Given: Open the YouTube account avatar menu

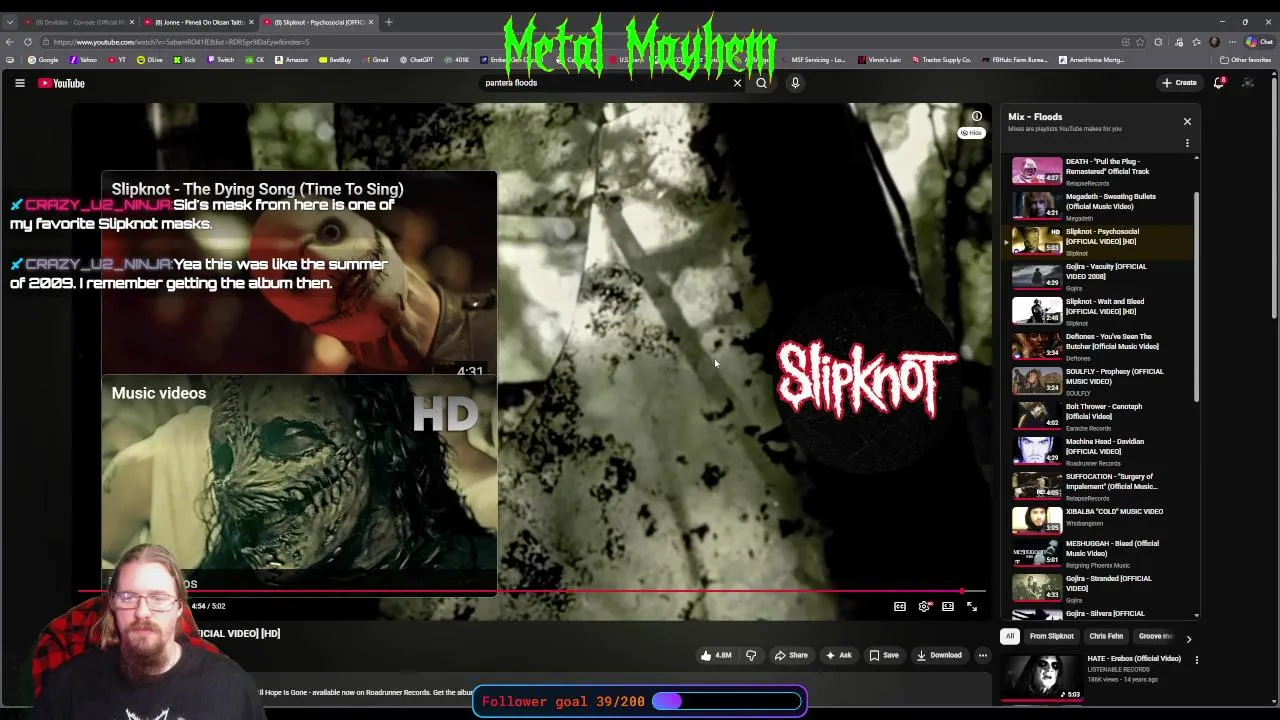Looking at the screenshot, I should point(1248,83).
